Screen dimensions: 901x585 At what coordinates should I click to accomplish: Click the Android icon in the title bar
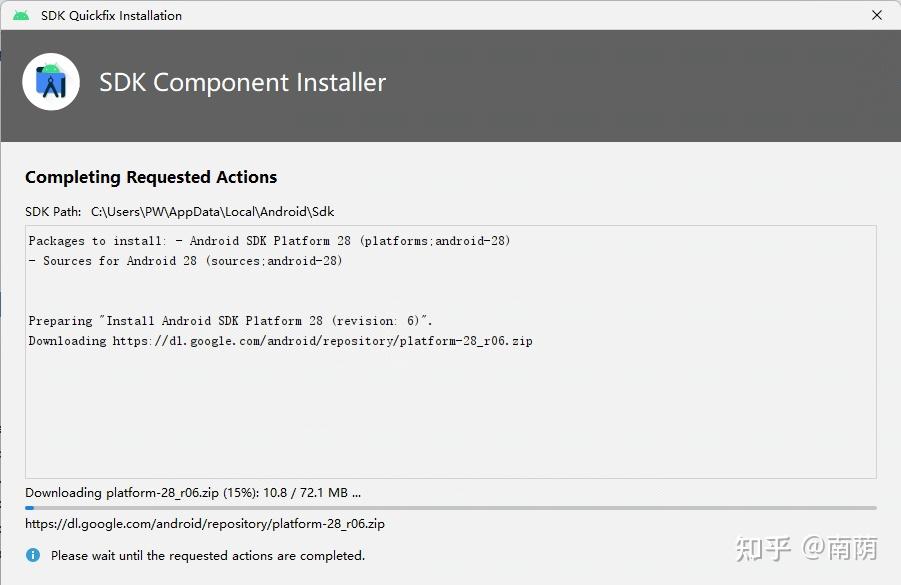click(21, 15)
